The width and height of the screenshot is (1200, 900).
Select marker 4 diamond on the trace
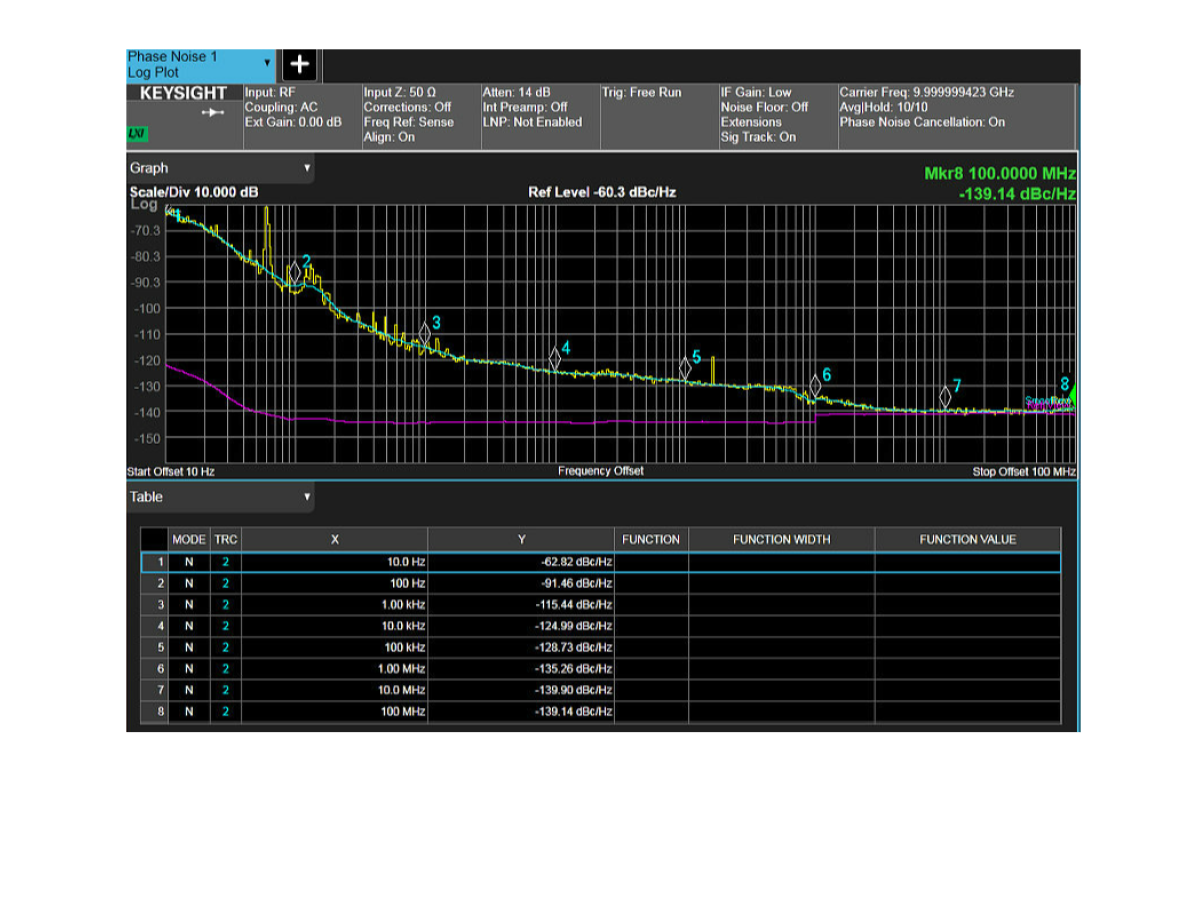click(x=555, y=358)
